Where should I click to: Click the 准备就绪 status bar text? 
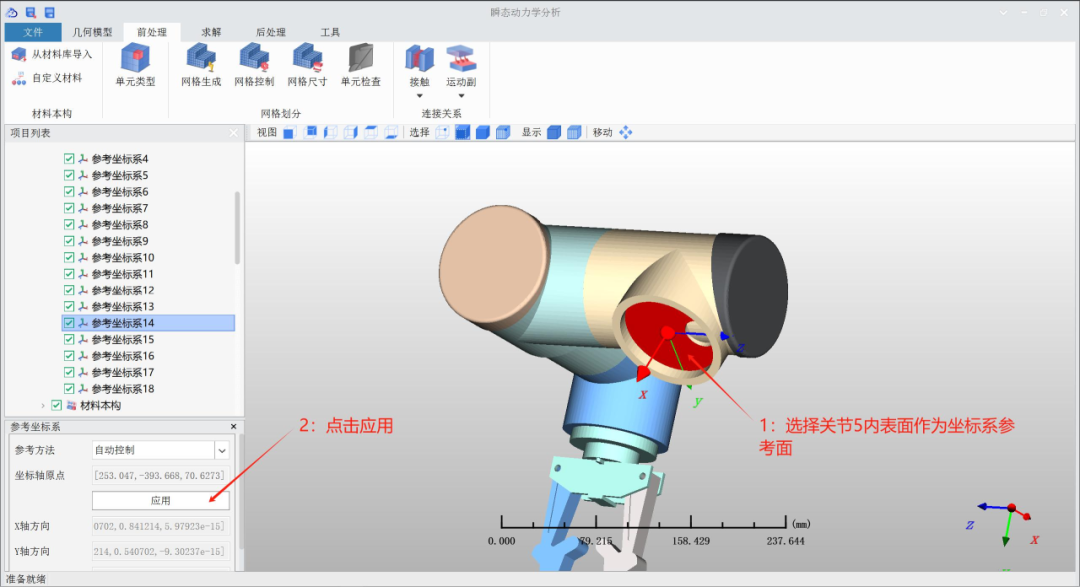pyautogui.click(x=26, y=579)
